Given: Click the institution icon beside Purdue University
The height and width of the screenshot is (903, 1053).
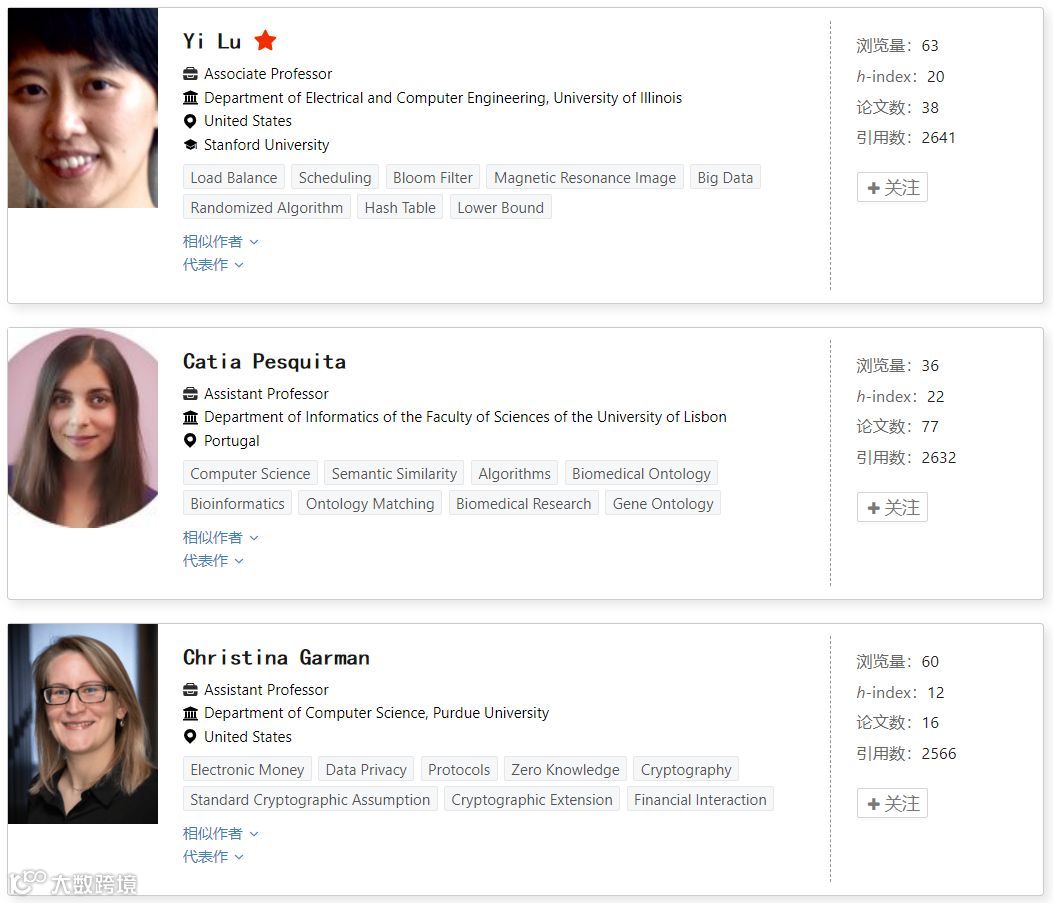Looking at the screenshot, I should [x=190, y=714].
